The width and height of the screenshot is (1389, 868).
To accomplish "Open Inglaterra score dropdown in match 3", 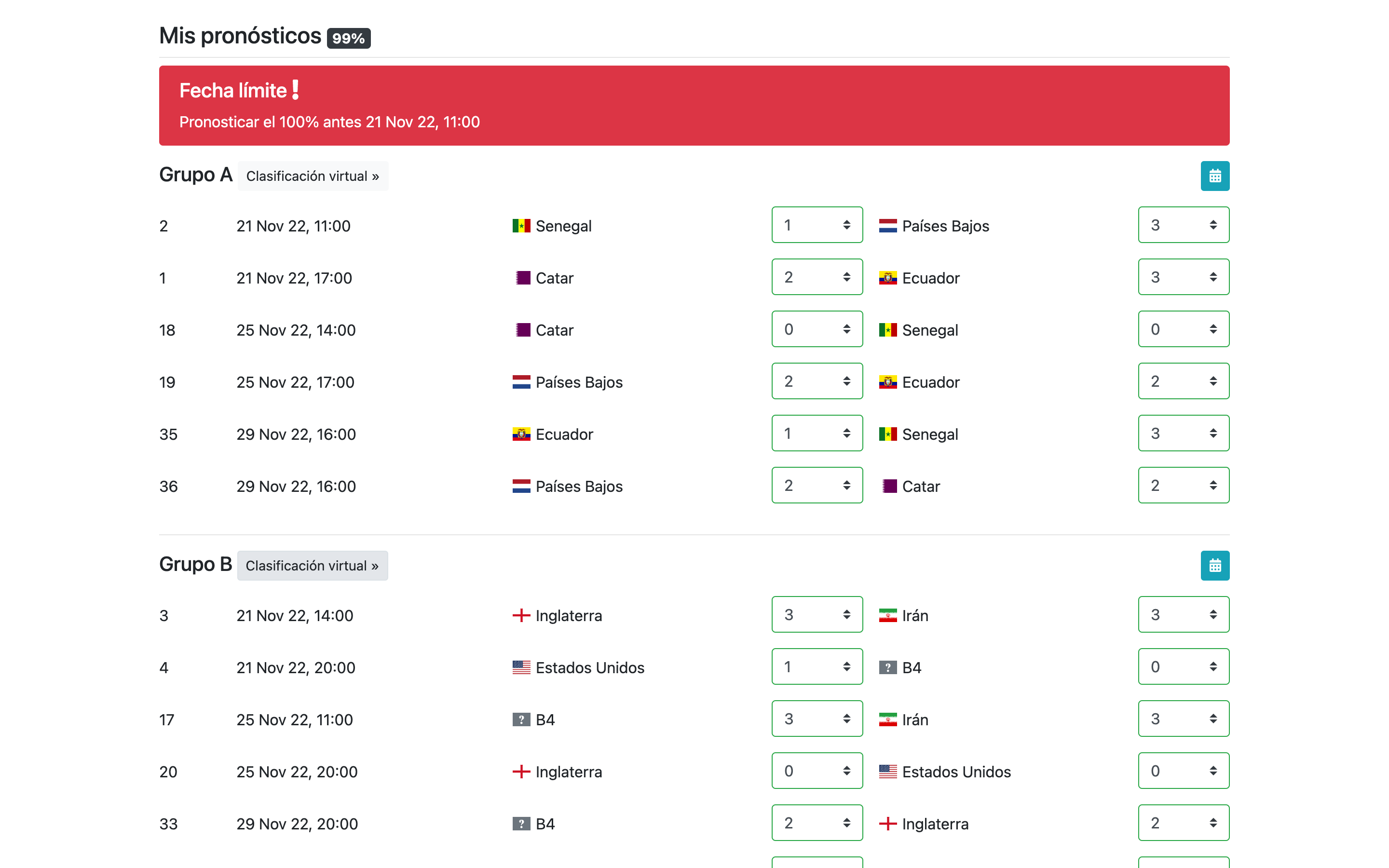I will [x=817, y=614].
